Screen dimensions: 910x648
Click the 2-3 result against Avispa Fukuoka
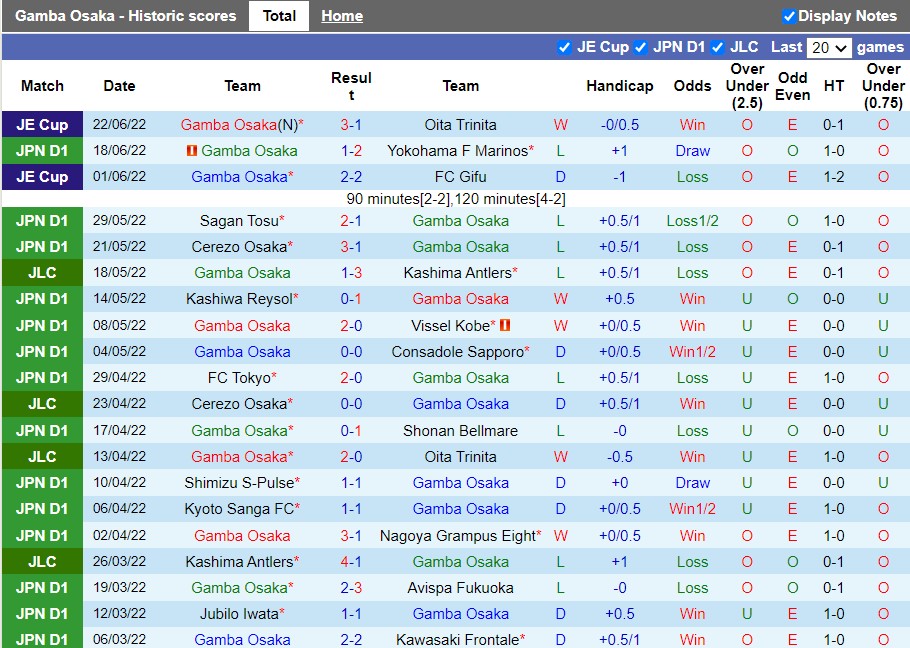point(351,587)
